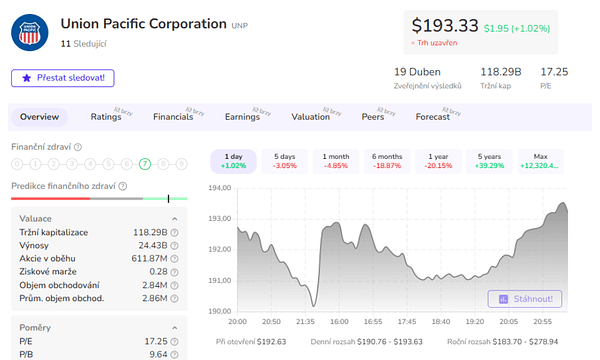The width and height of the screenshot is (600, 360).
Task: Collapse the Valuace section chevron
Action: 174,219
